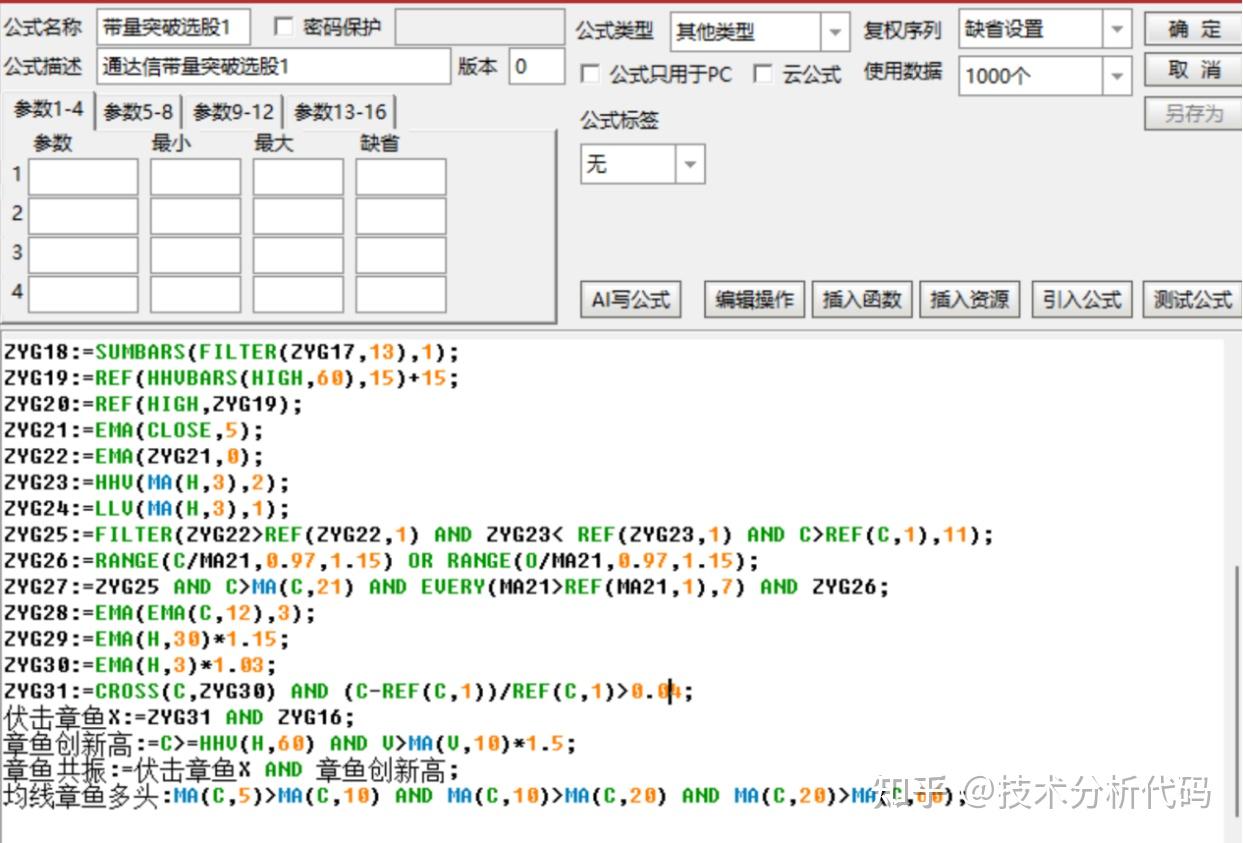Open the 使用数据 dropdown showing 1000个

[x=1118, y=75]
